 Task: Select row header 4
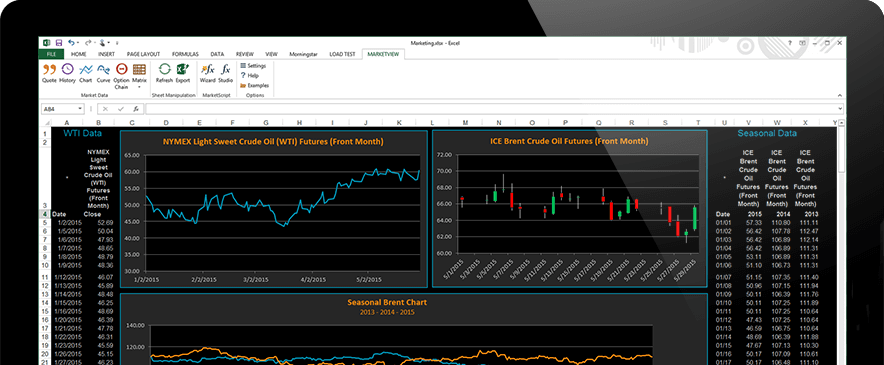45,214
